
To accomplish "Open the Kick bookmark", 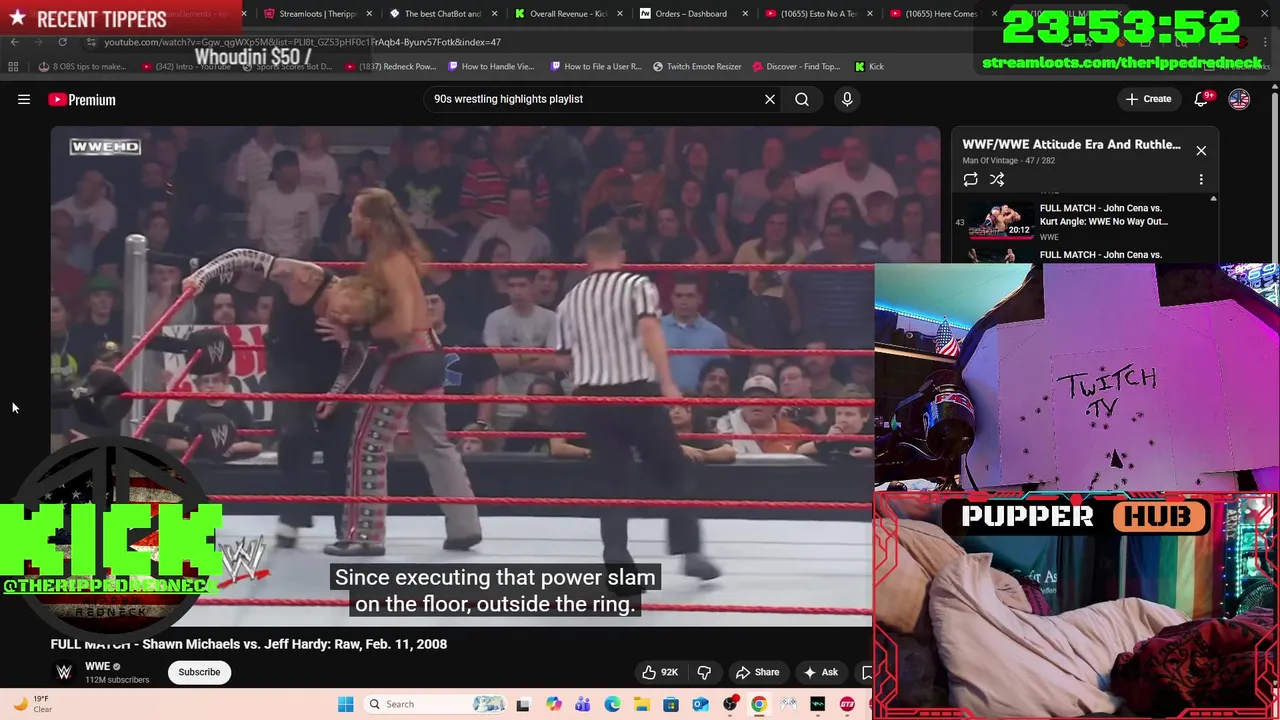I will coord(869,67).
